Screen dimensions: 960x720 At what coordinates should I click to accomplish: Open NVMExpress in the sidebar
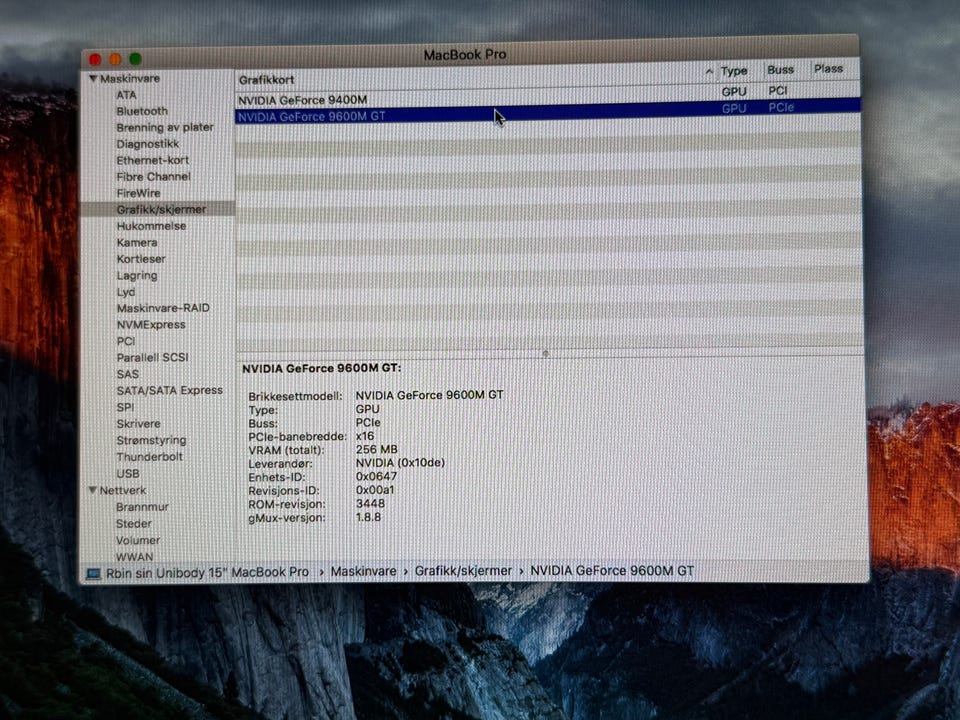coord(151,324)
